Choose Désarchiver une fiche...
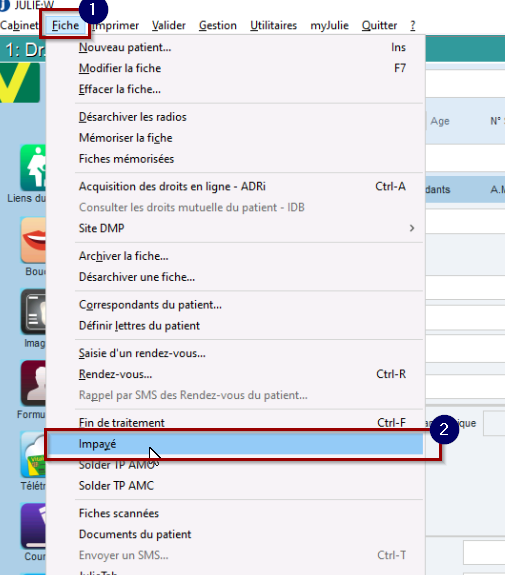This screenshot has height=575, width=505. coord(235,277)
